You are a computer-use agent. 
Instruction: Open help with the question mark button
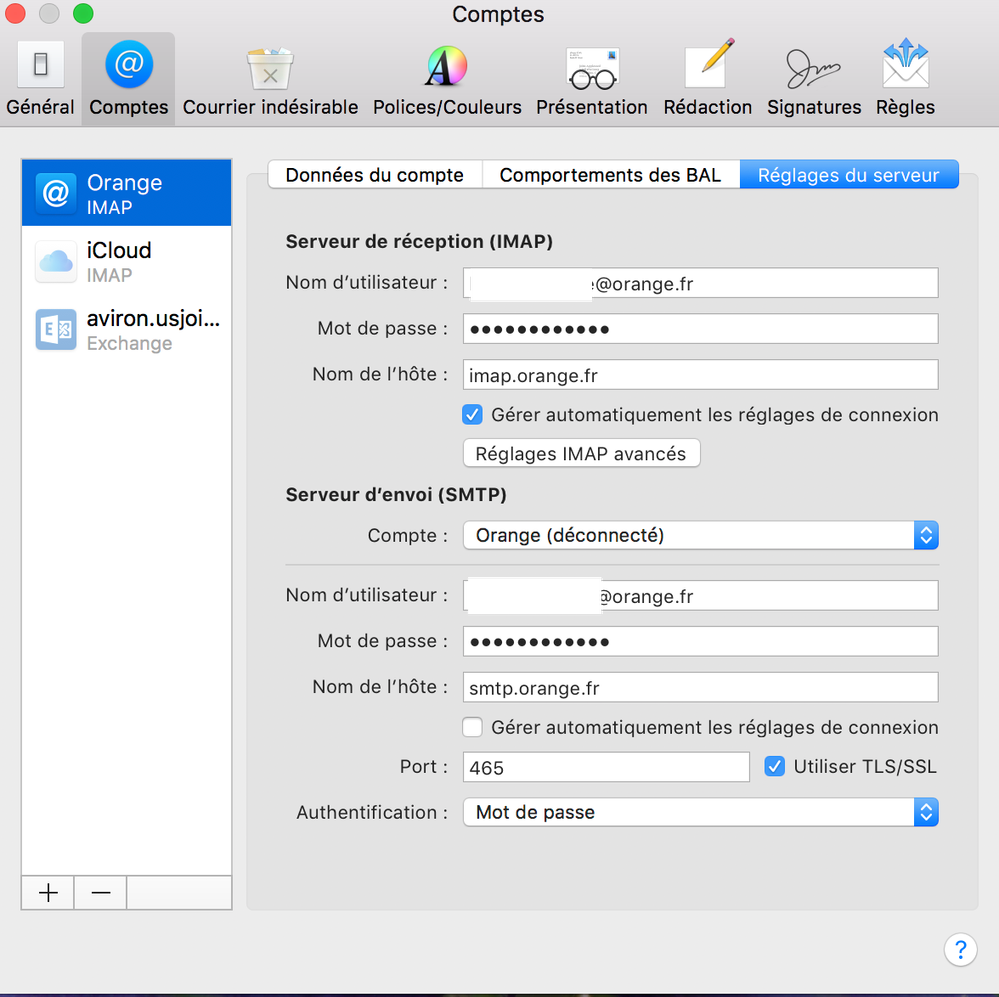pyautogui.click(x=960, y=950)
